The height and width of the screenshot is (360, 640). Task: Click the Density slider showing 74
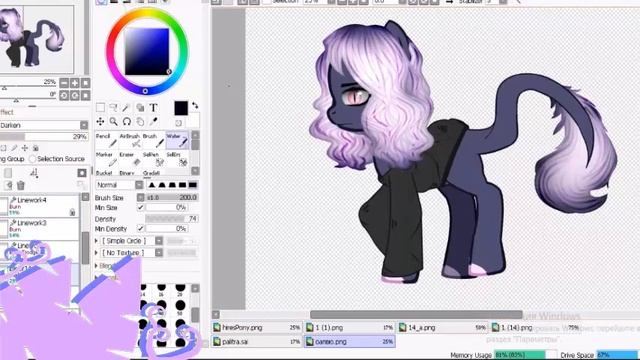(172, 219)
